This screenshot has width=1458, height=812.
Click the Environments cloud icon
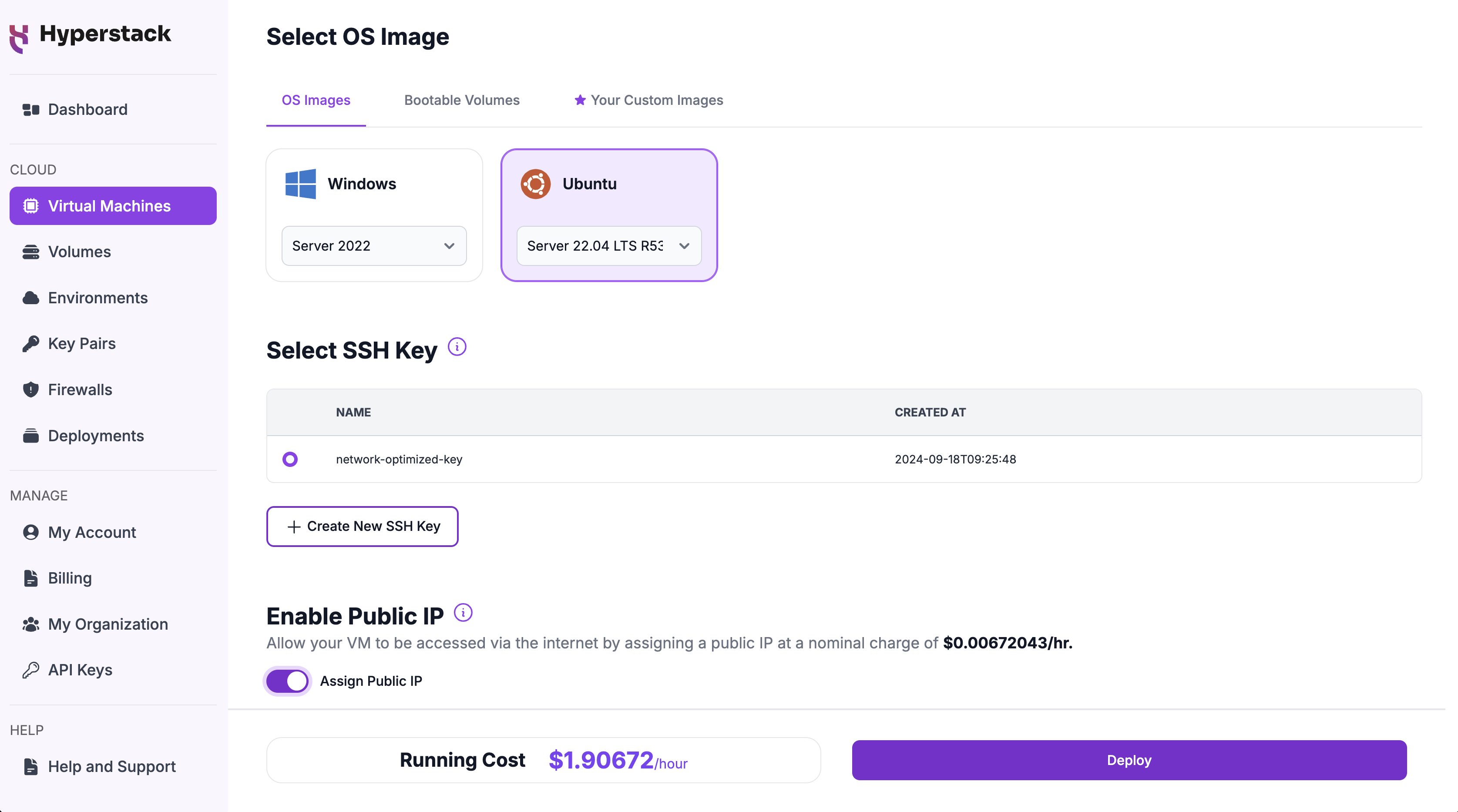[x=30, y=298]
